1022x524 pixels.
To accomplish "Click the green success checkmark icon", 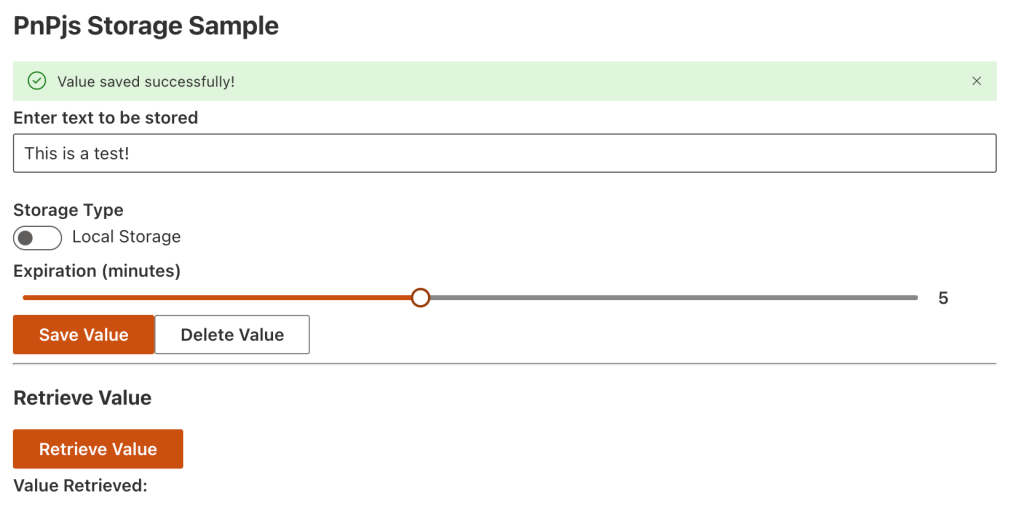I will click(37, 81).
